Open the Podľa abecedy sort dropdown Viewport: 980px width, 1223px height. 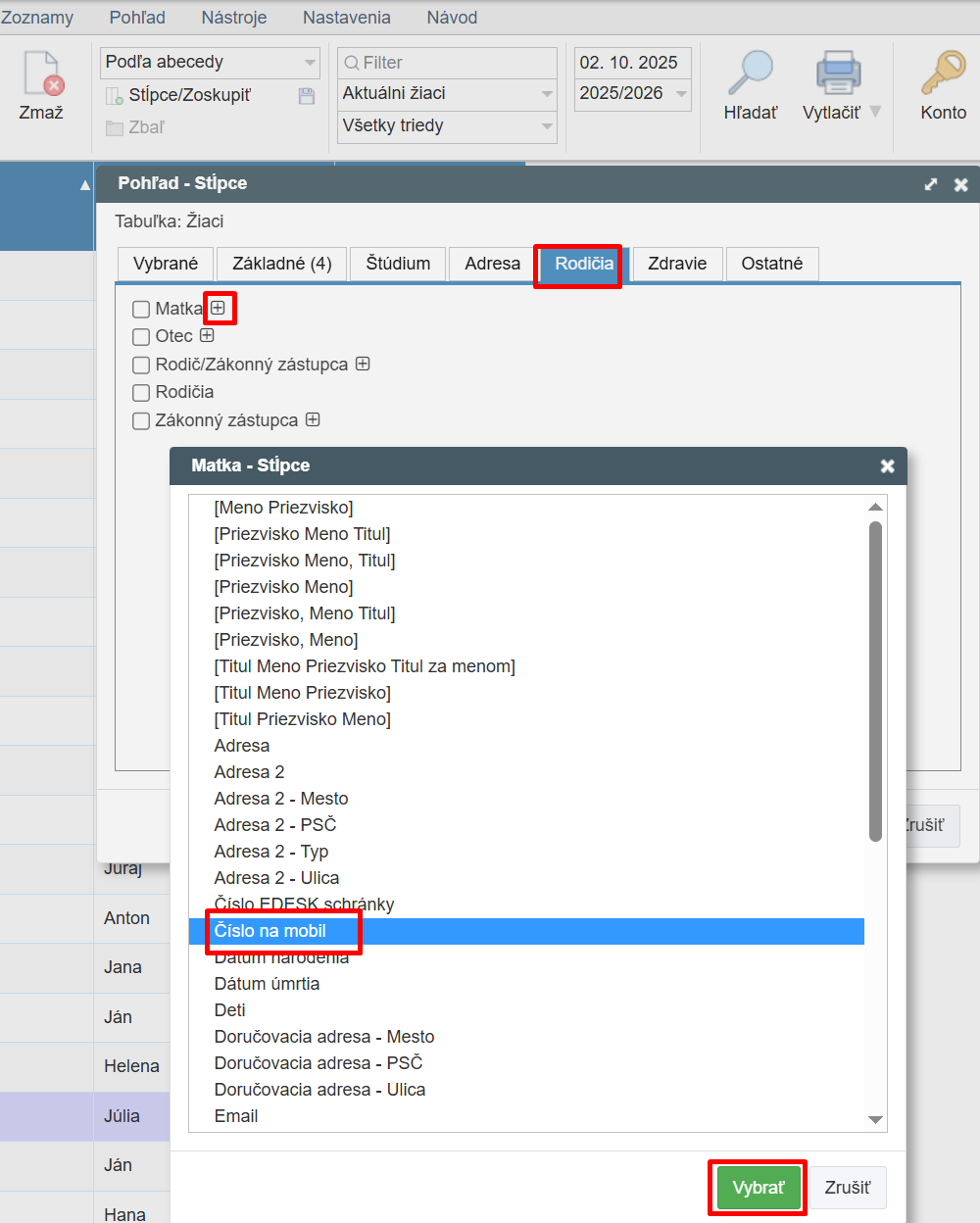210,63
